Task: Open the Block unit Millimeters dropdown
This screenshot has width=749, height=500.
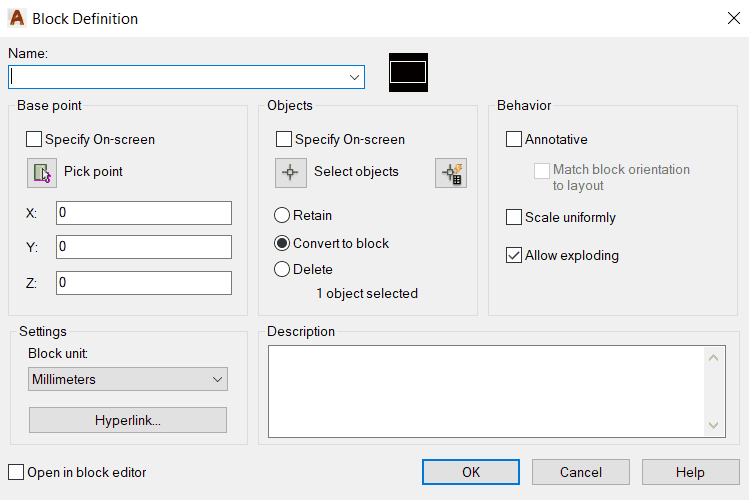Action: [x=128, y=379]
